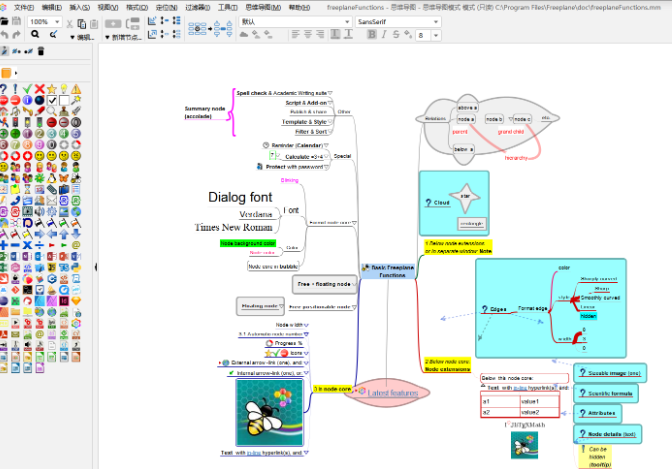The image size is (672, 469).
Task: Select the checked checkbox icon in palette
Action: pos(53,101)
